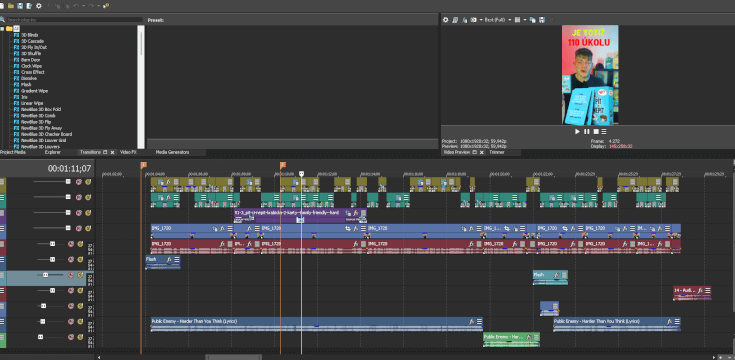Collapse the All transitions folder tree node

pyautogui.click(x=2, y=29)
